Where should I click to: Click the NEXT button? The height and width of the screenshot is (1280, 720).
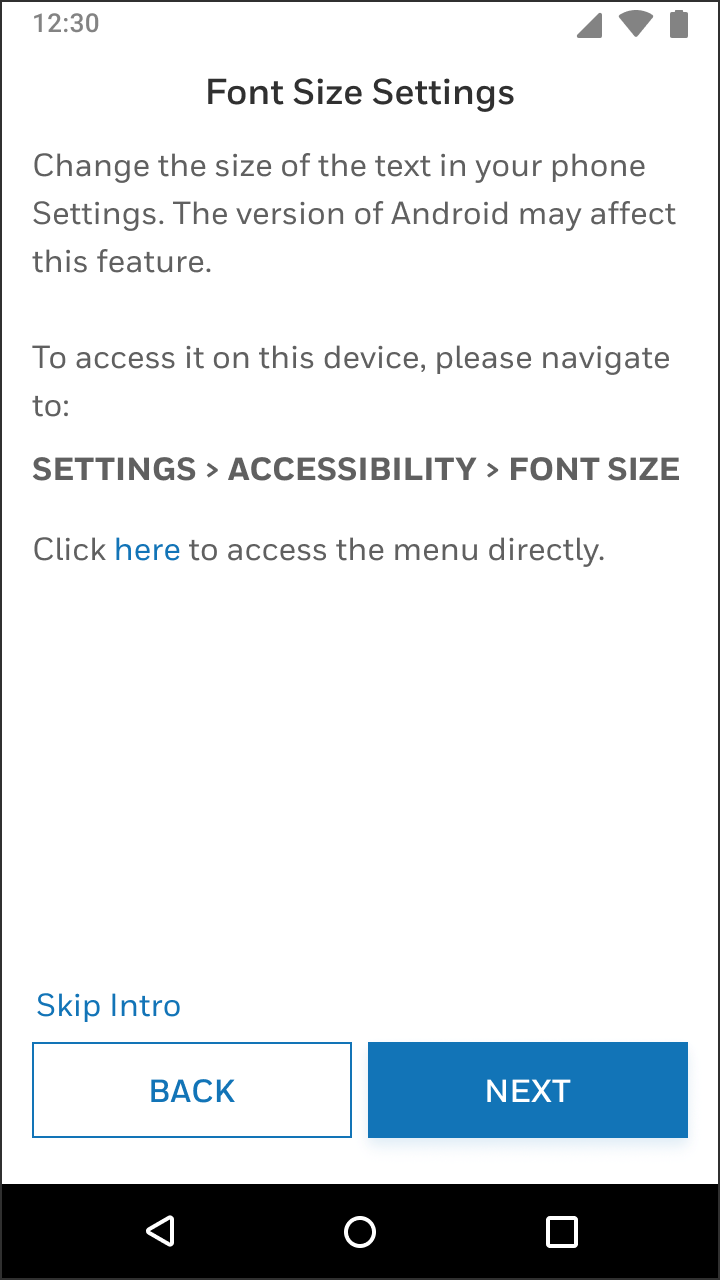(x=528, y=1090)
